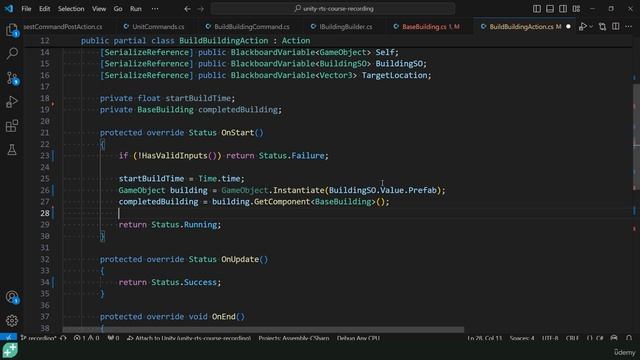Synchronize changes from the status bar
The width and height of the screenshot is (640, 360).
coord(63,338)
